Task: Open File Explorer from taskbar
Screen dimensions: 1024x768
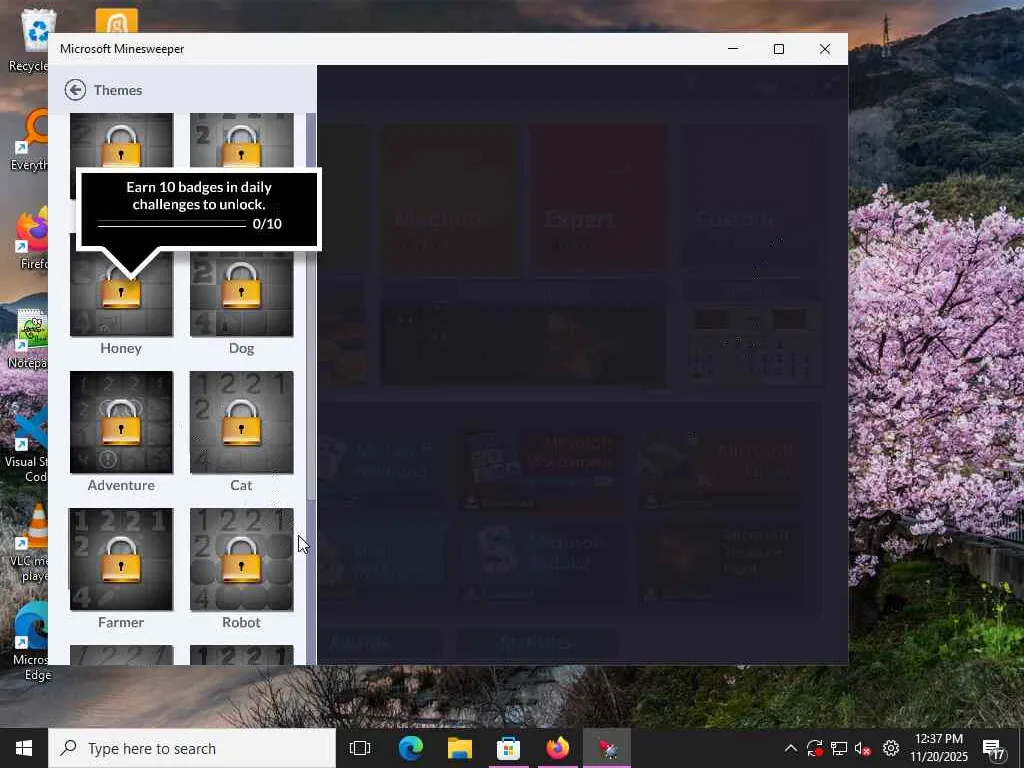Action: pyautogui.click(x=460, y=748)
